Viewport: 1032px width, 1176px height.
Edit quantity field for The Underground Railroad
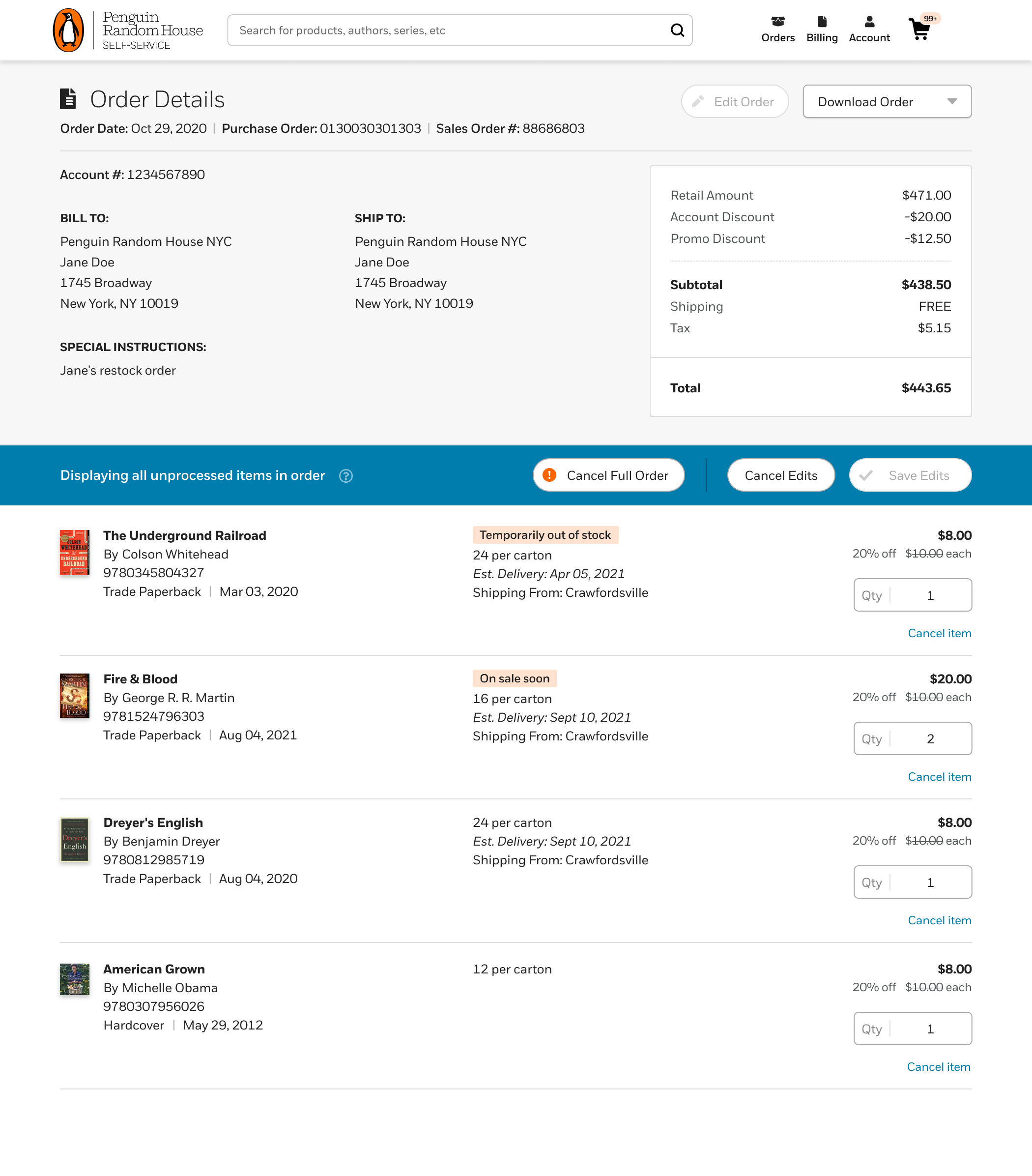click(930, 595)
